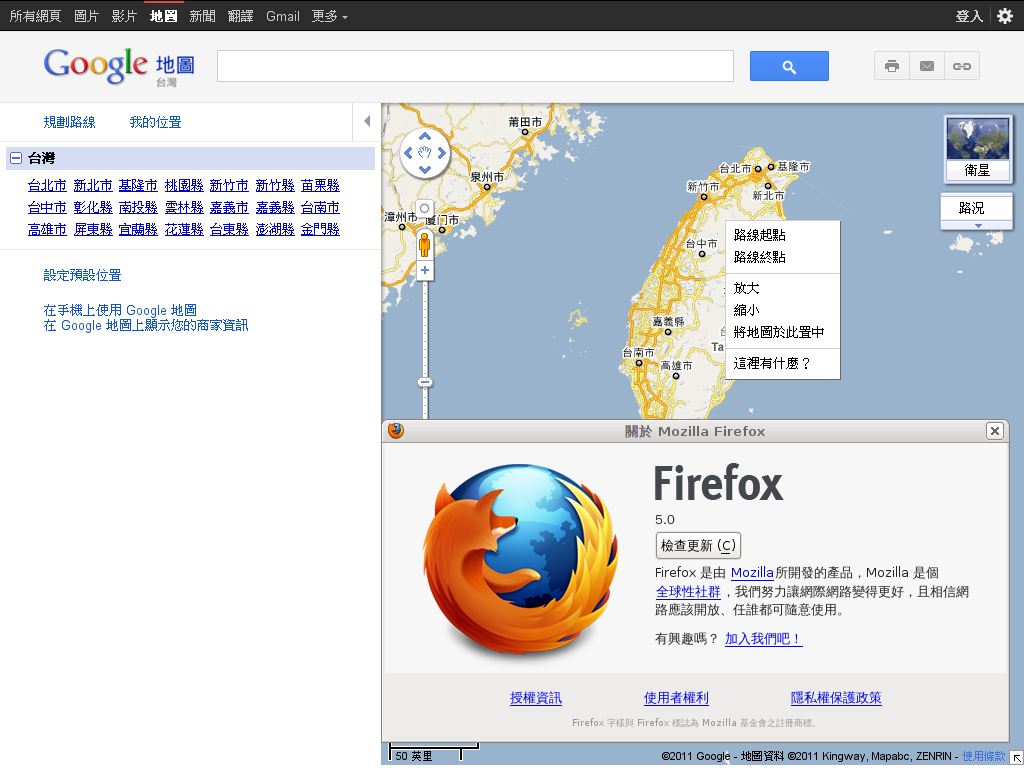Image resolution: width=1024 pixels, height=768 pixels.
Task: Zoom out with the minus button
Action: tap(425, 383)
